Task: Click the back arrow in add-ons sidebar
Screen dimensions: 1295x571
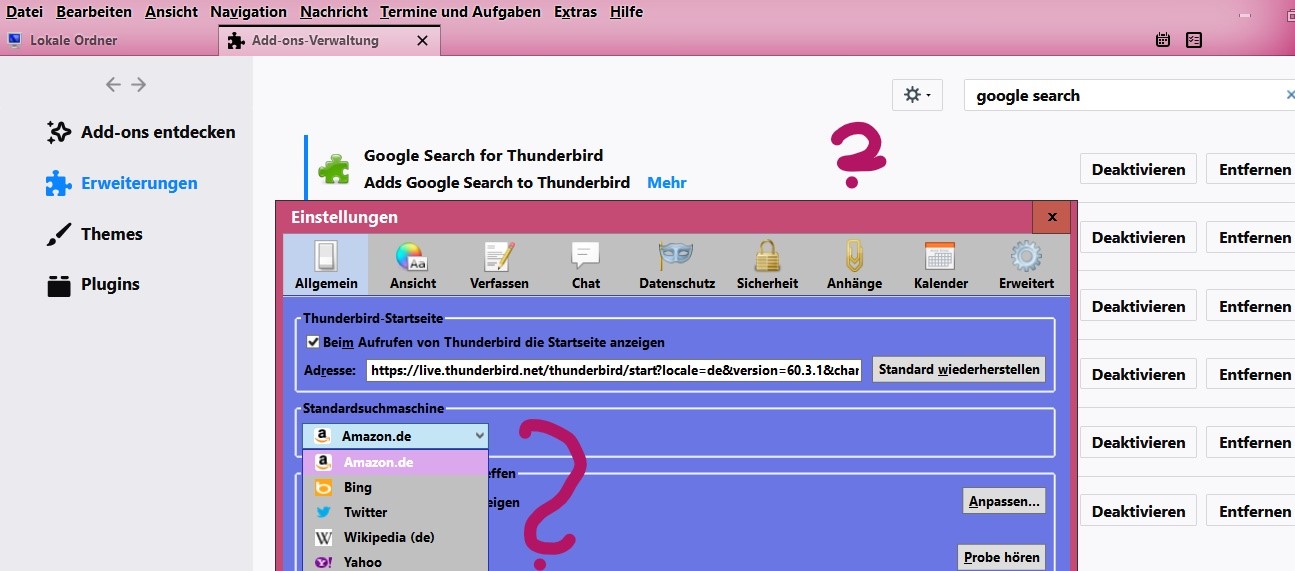Action: pyautogui.click(x=113, y=85)
